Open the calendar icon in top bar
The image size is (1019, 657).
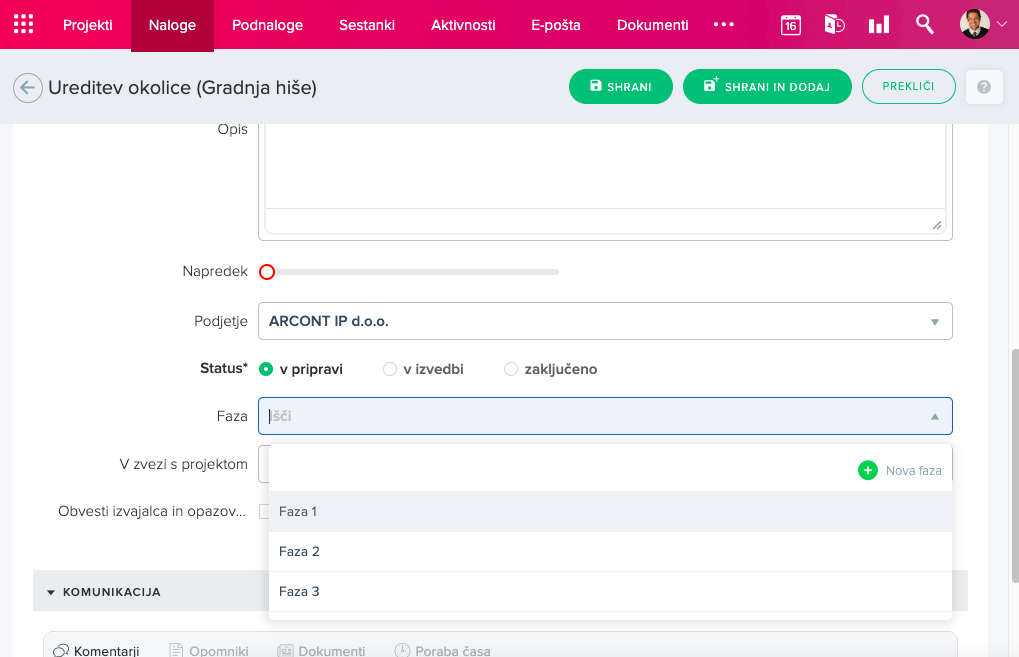790,25
